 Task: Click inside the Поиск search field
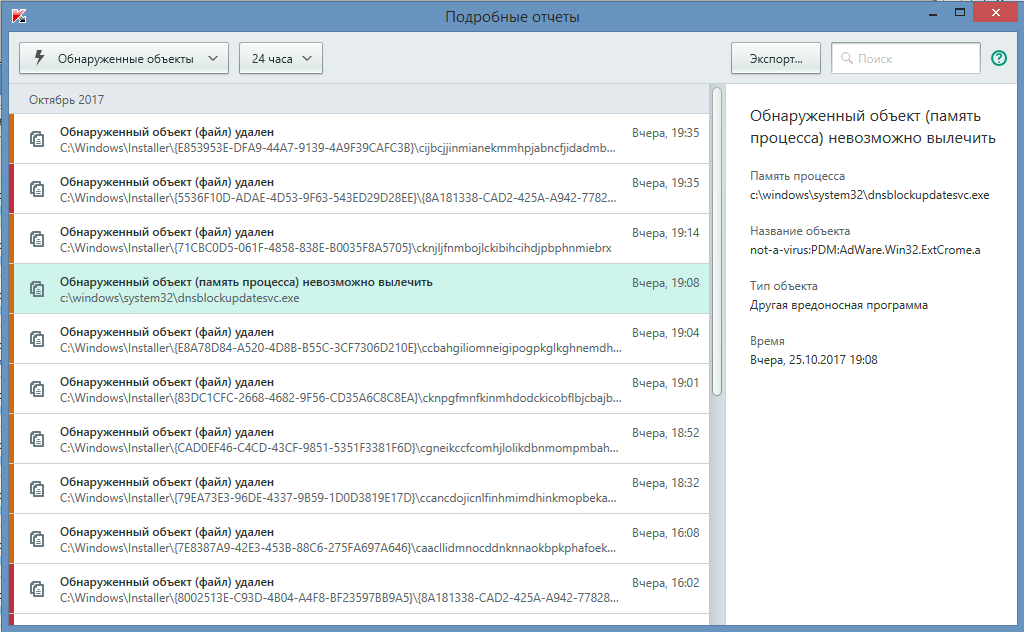coord(912,59)
